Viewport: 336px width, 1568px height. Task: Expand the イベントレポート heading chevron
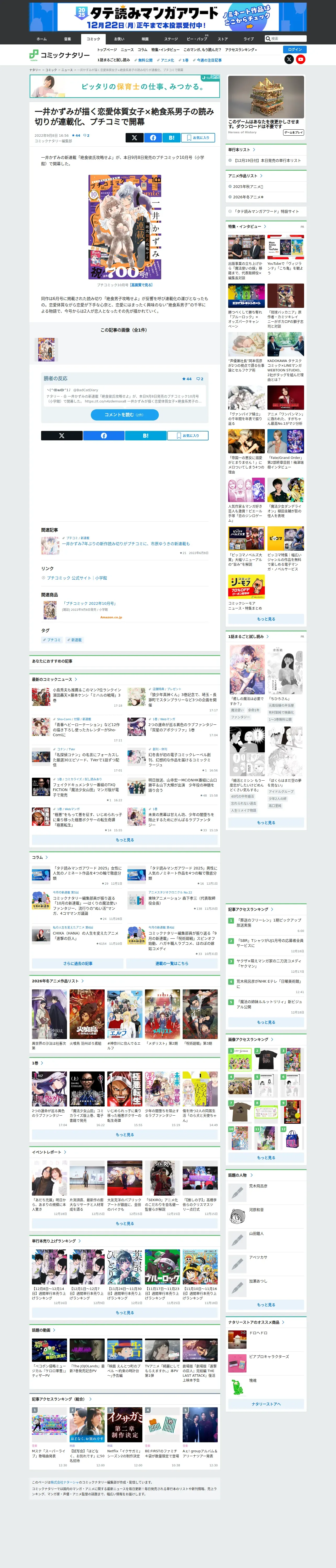[x=65, y=1152]
